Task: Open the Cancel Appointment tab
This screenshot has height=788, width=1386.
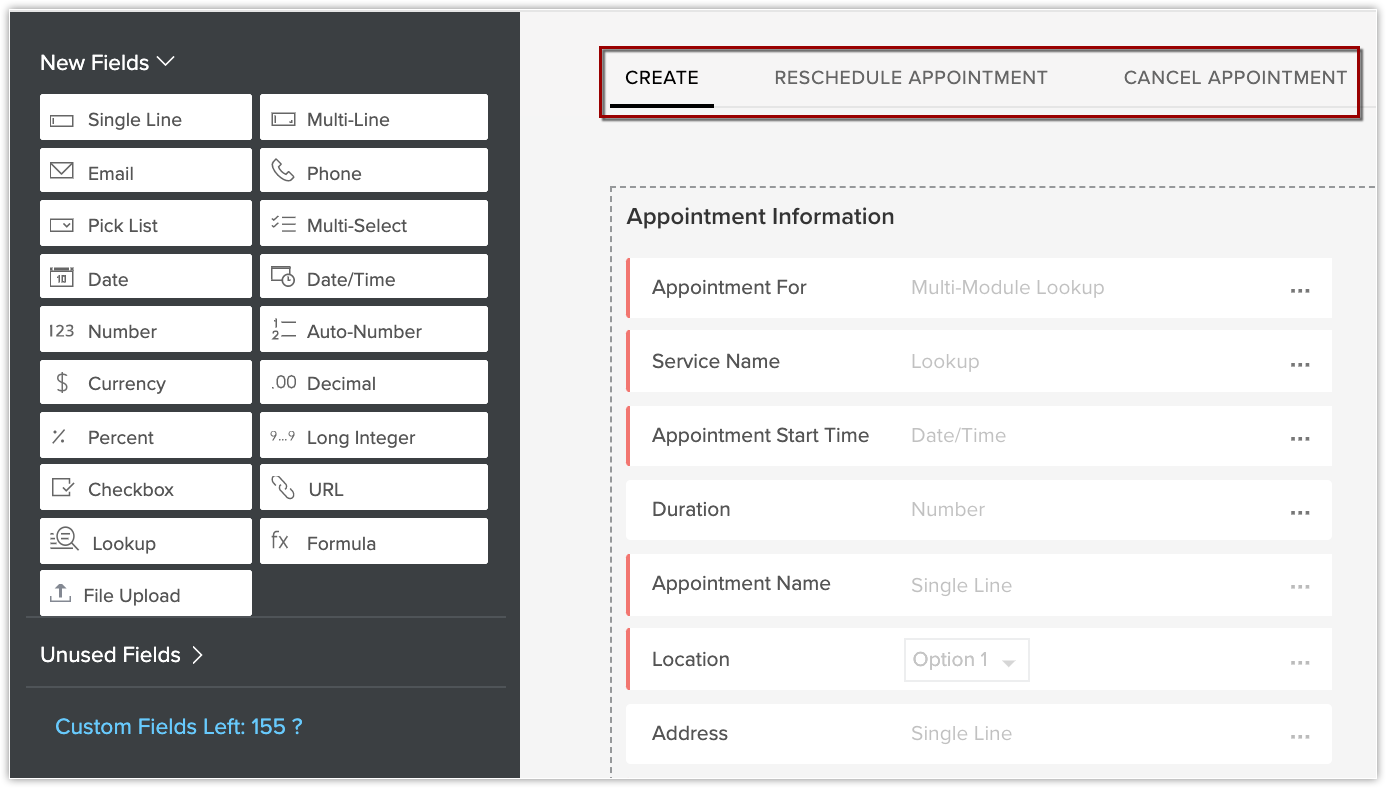Action: point(1235,78)
